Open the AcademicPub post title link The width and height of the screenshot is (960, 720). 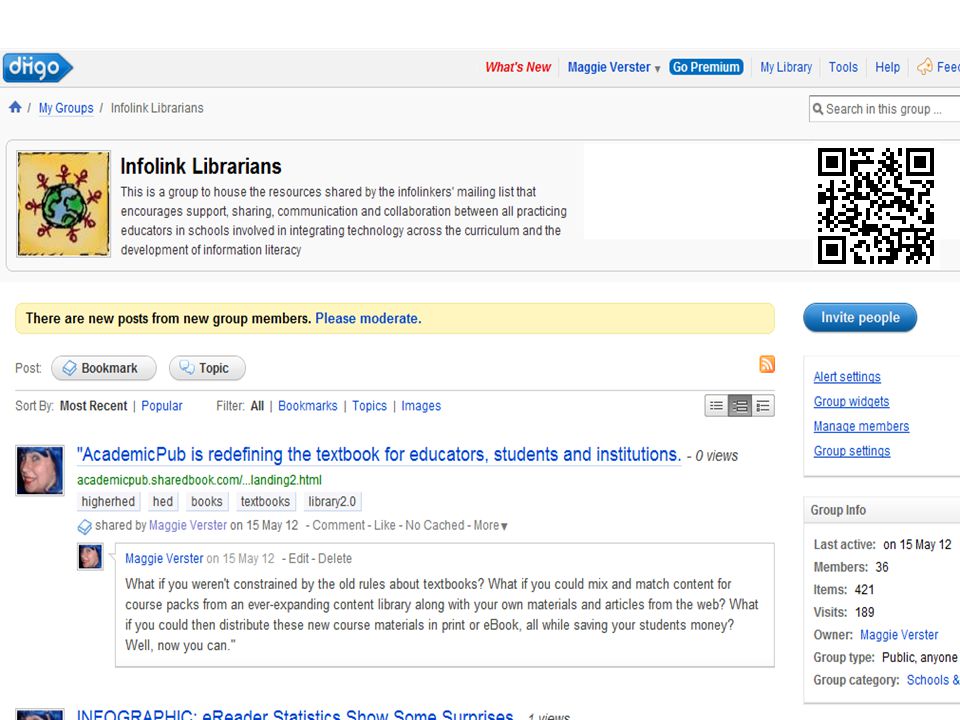[378, 455]
